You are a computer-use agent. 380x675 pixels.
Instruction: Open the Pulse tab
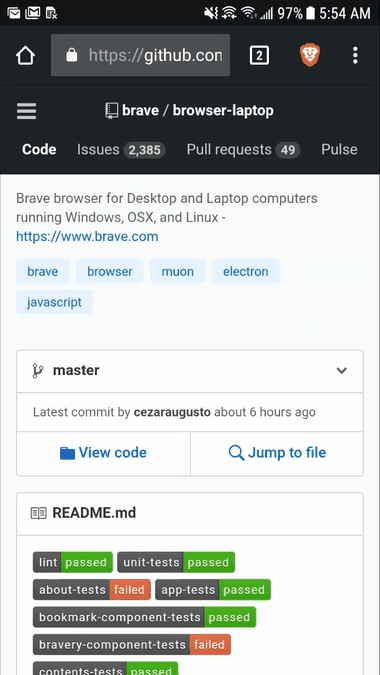pos(339,149)
